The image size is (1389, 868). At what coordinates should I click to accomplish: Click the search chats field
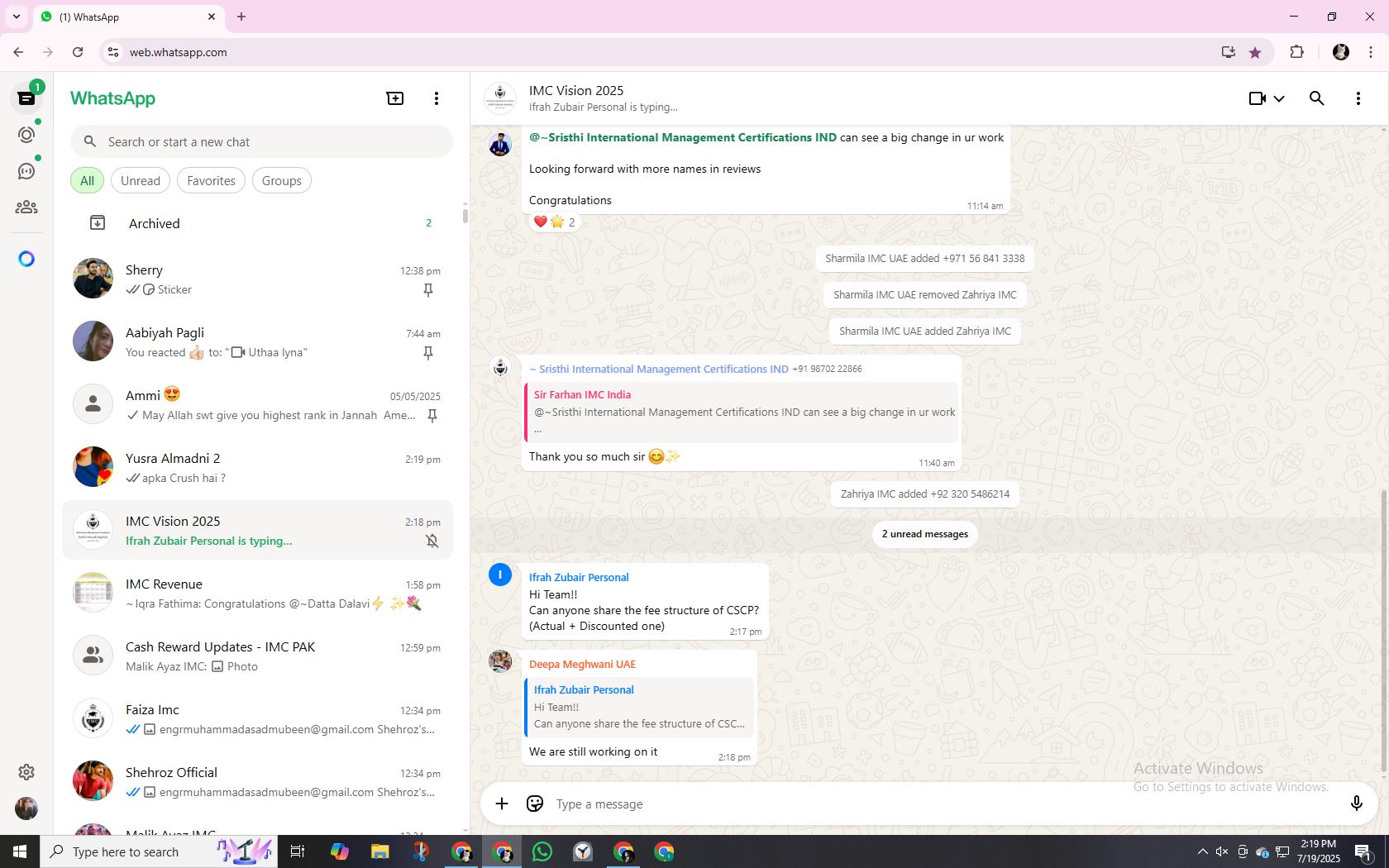coord(261,141)
